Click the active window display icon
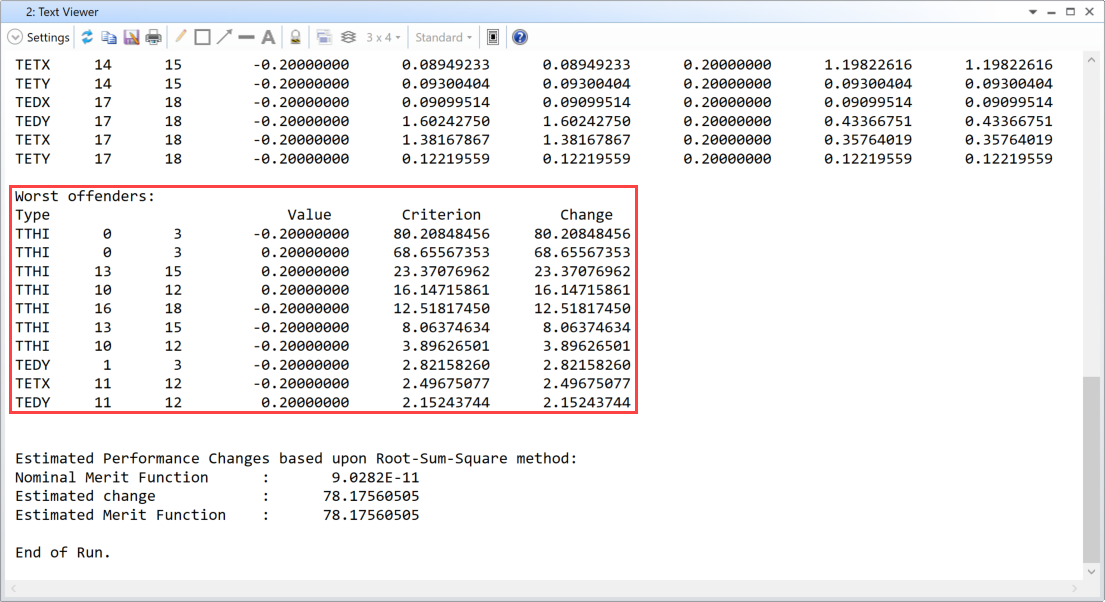This screenshot has height=602, width=1105. [493, 37]
